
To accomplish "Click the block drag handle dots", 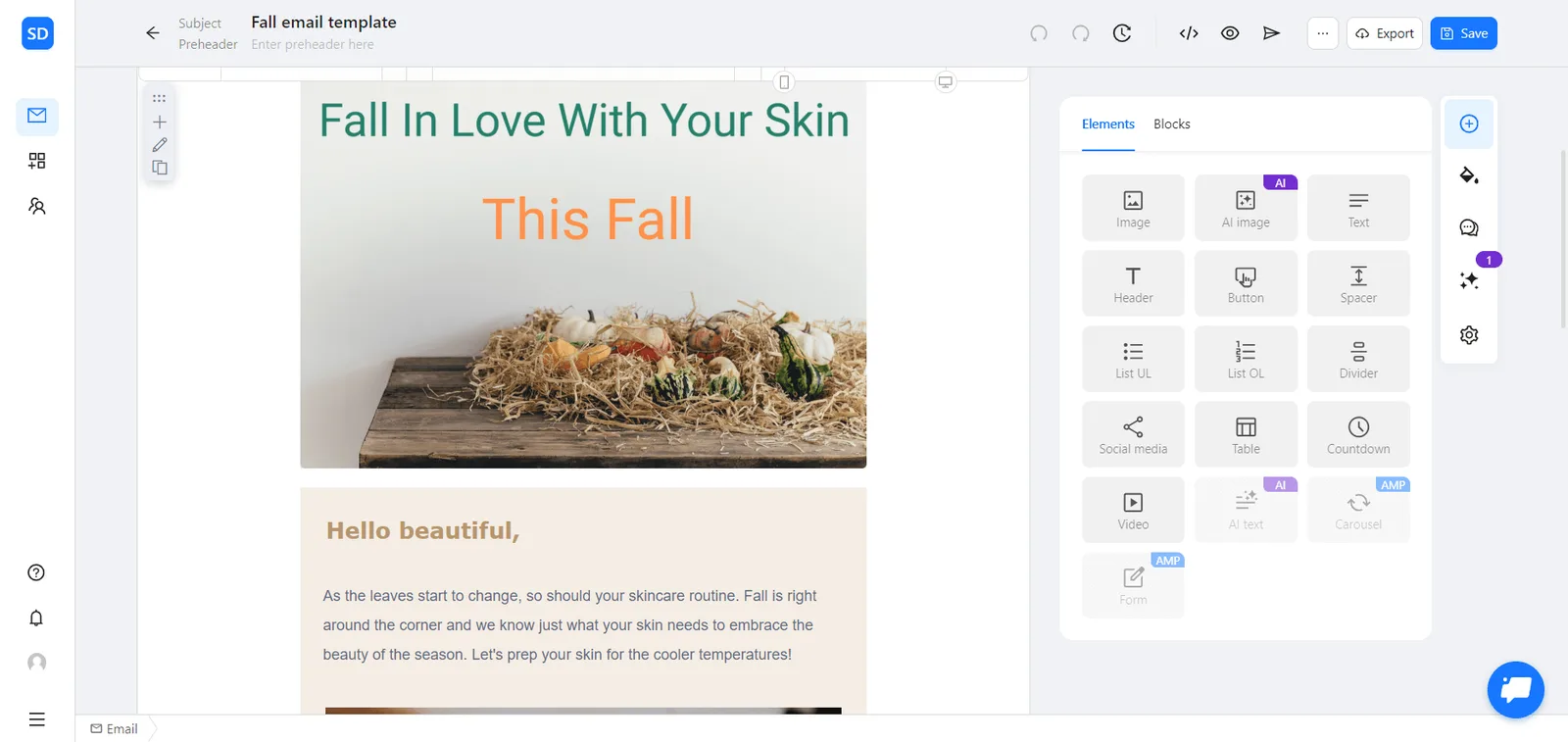I will pyautogui.click(x=160, y=98).
